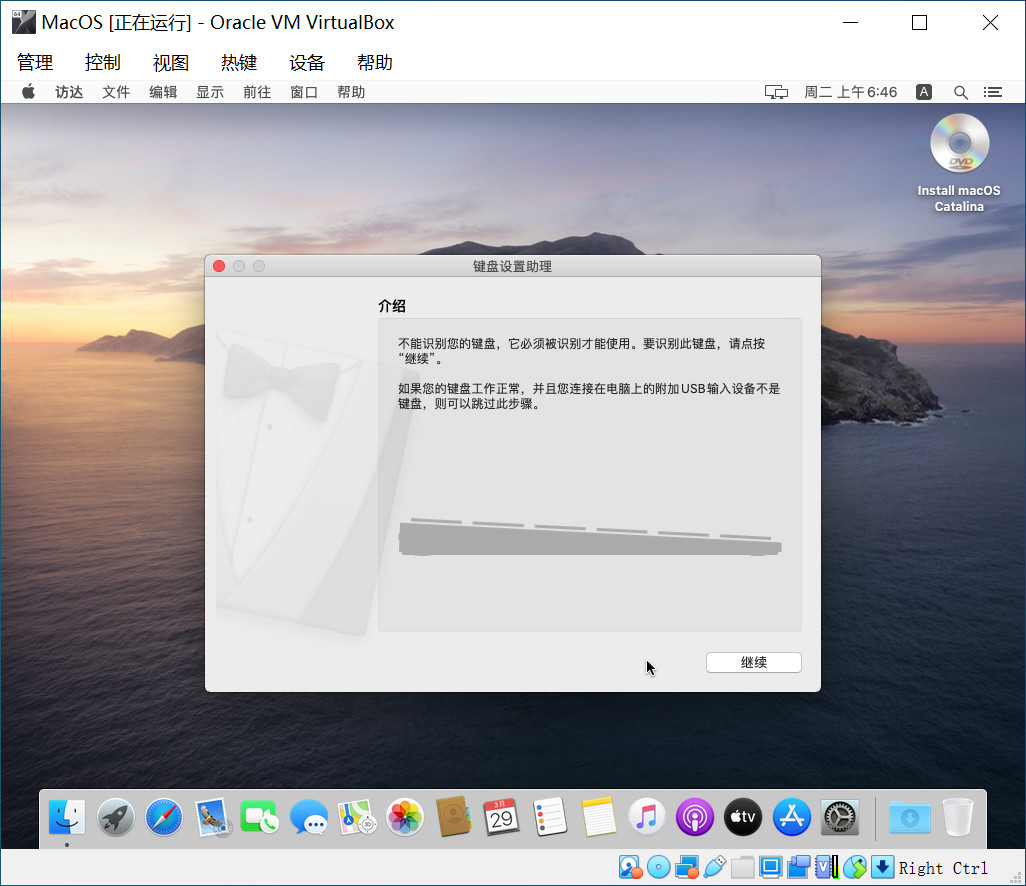Open purple Podcasts icon in Dock
This screenshot has width=1026, height=886.
tap(695, 818)
